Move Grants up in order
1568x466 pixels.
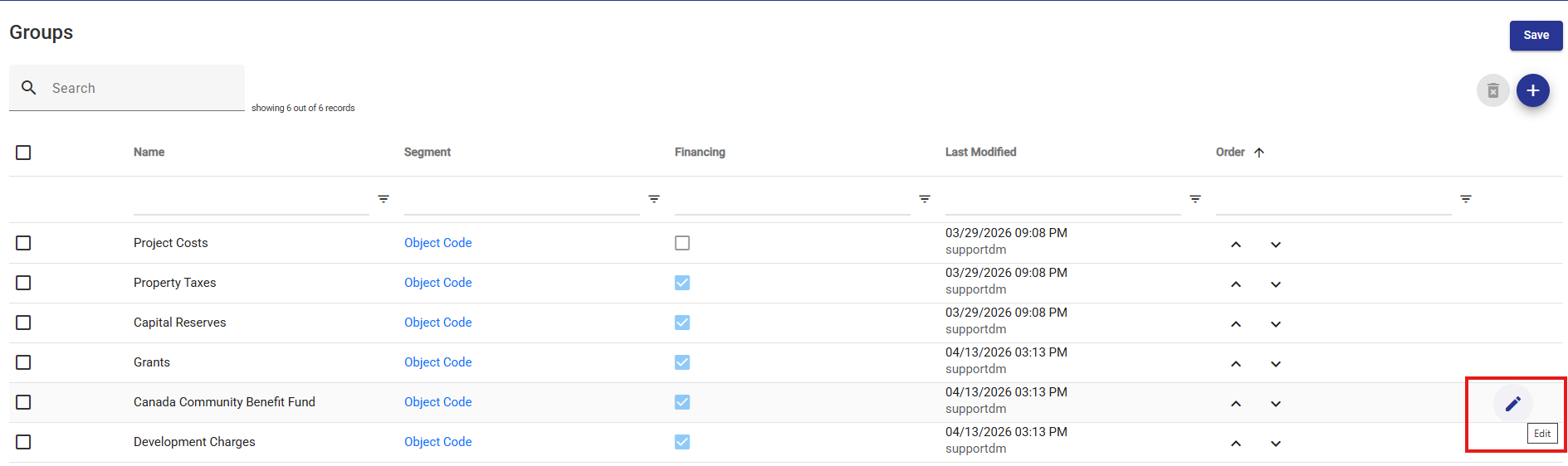(x=1236, y=364)
